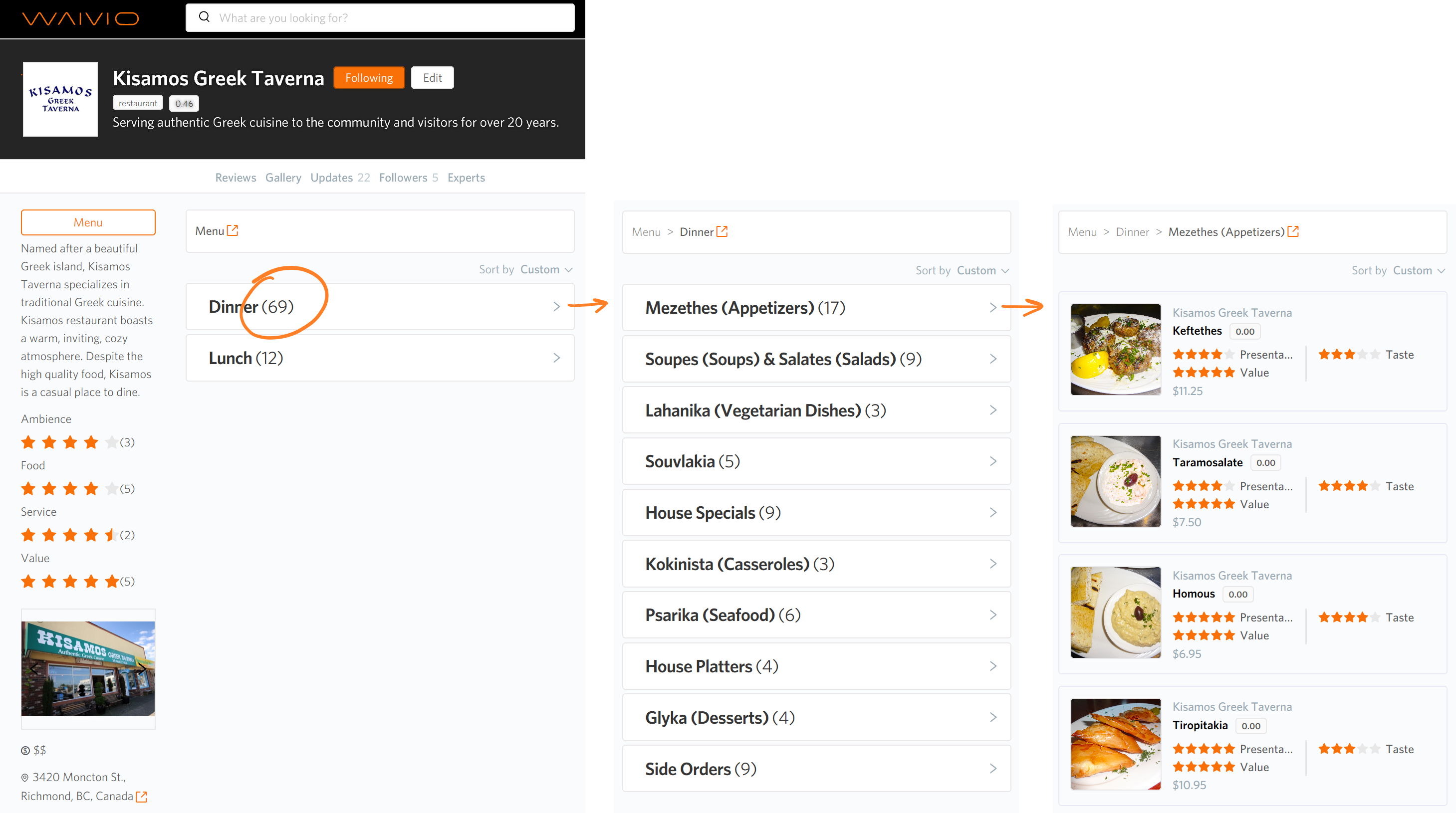Rate Keftethes Presentation stars
Viewport: 1456px width, 813px height.
tap(1204, 355)
